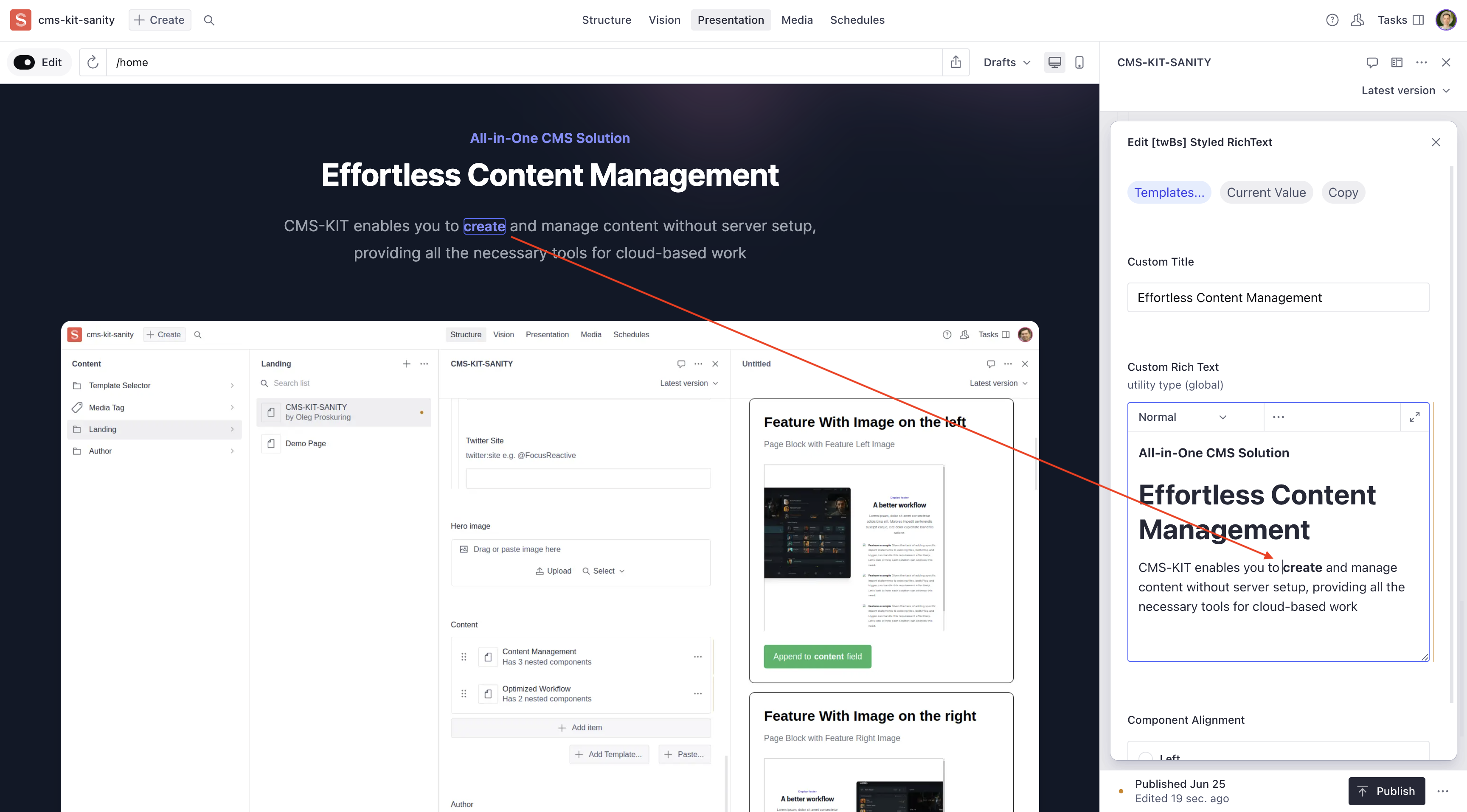The height and width of the screenshot is (812, 1467).
Task: Open rich text toolbar more options
Action: (x=1279, y=417)
